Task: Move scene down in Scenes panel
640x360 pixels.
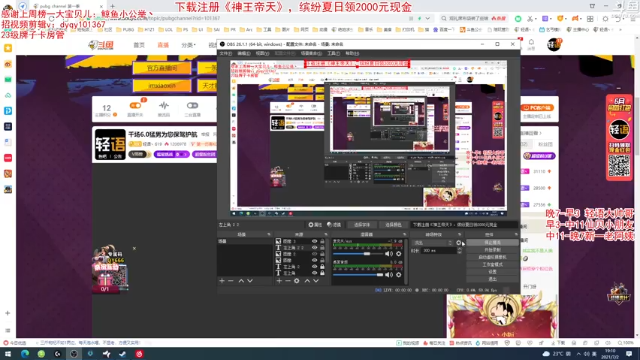Action: coord(250,281)
